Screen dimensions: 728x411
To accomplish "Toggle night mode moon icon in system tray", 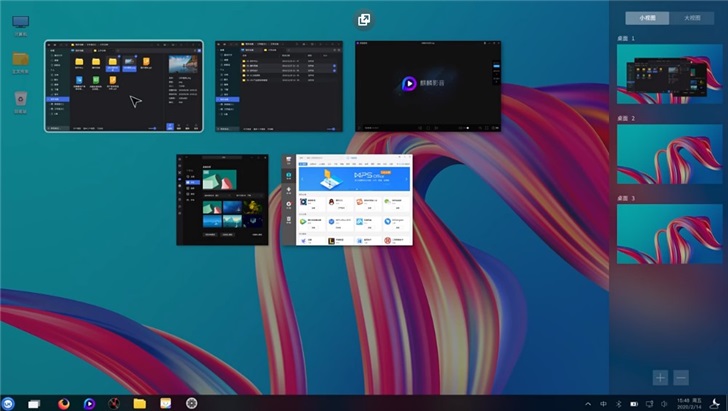I will click(x=716, y=403).
